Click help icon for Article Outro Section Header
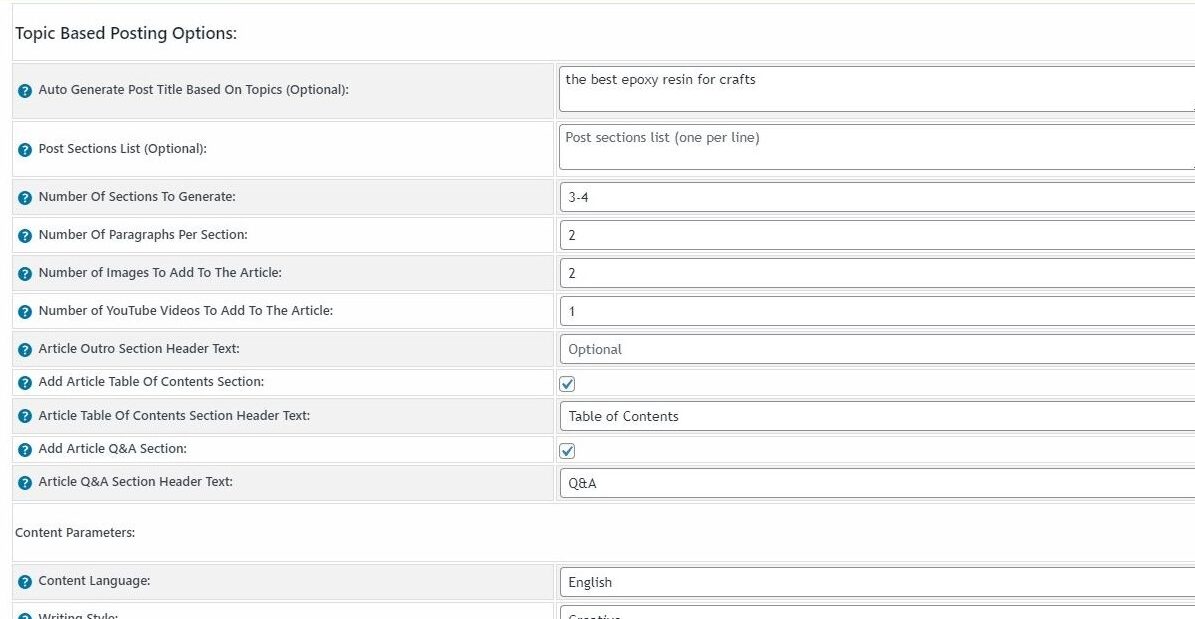Viewport: 1195px width, 619px height. (25, 350)
